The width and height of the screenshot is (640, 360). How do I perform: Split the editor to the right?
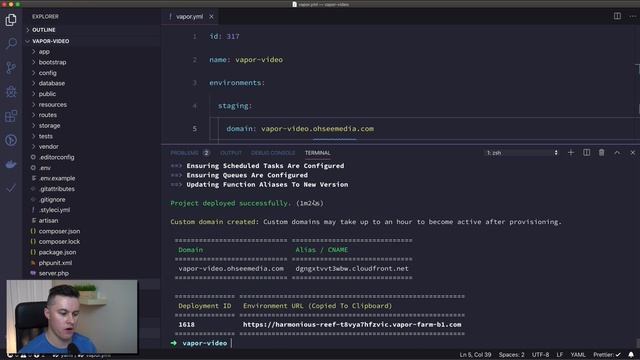click(x=617, y=16)
